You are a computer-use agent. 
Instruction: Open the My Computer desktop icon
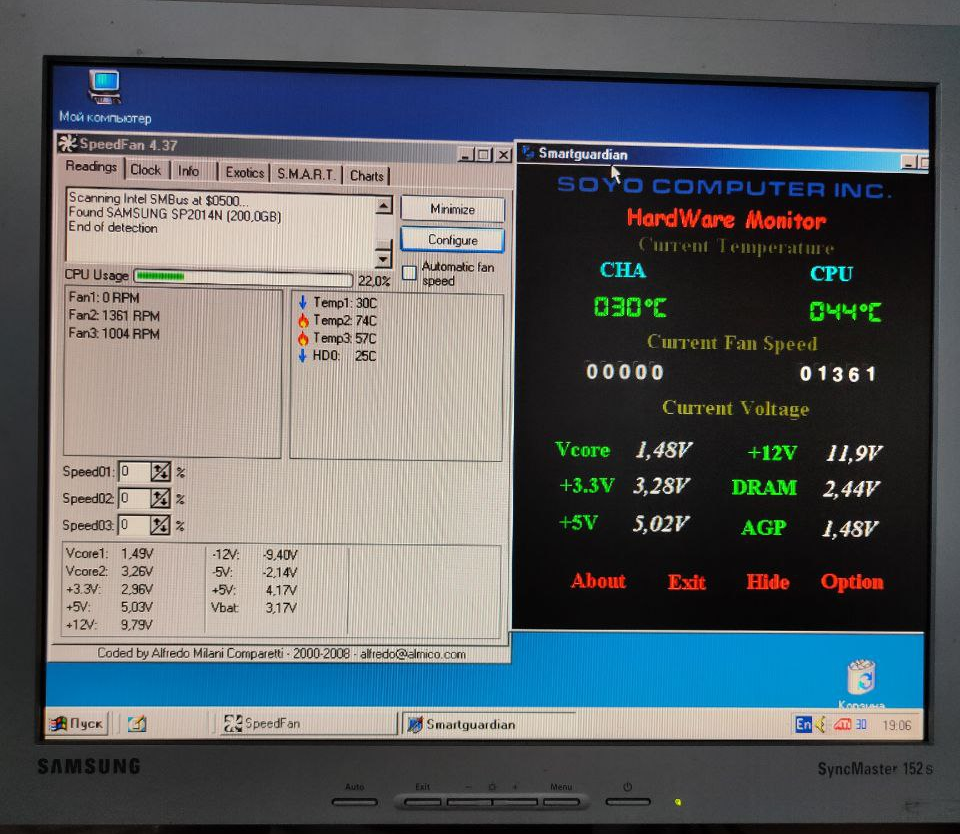tap(105, 88)
